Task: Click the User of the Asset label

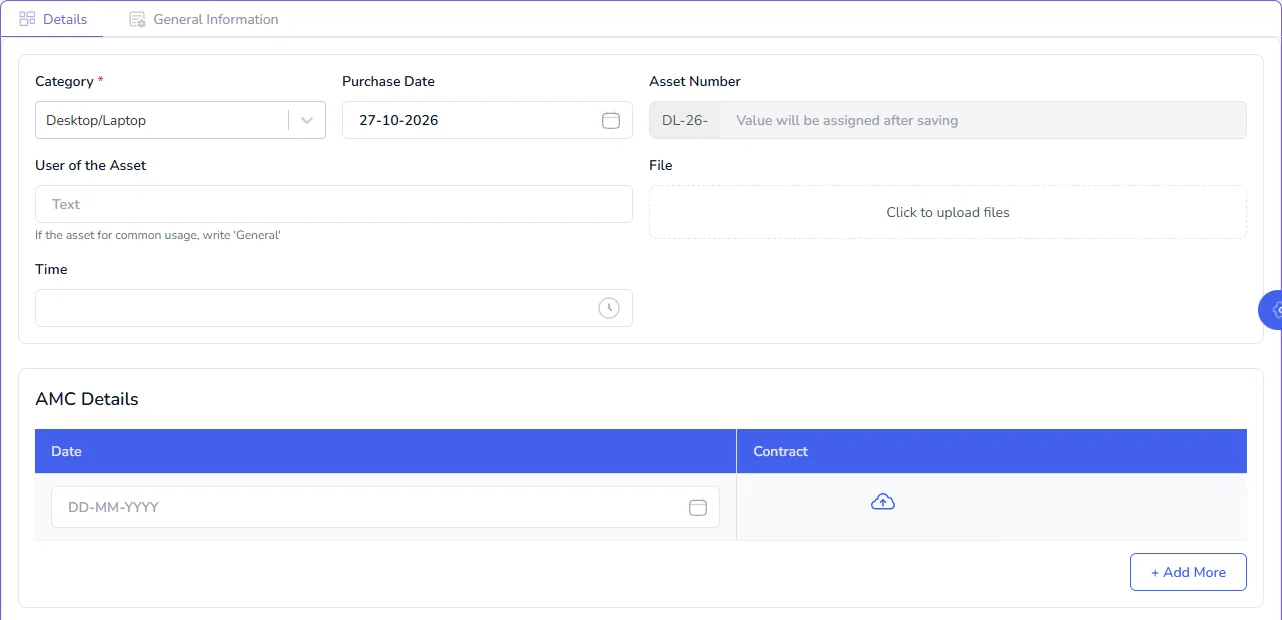Action: point(91,165)
